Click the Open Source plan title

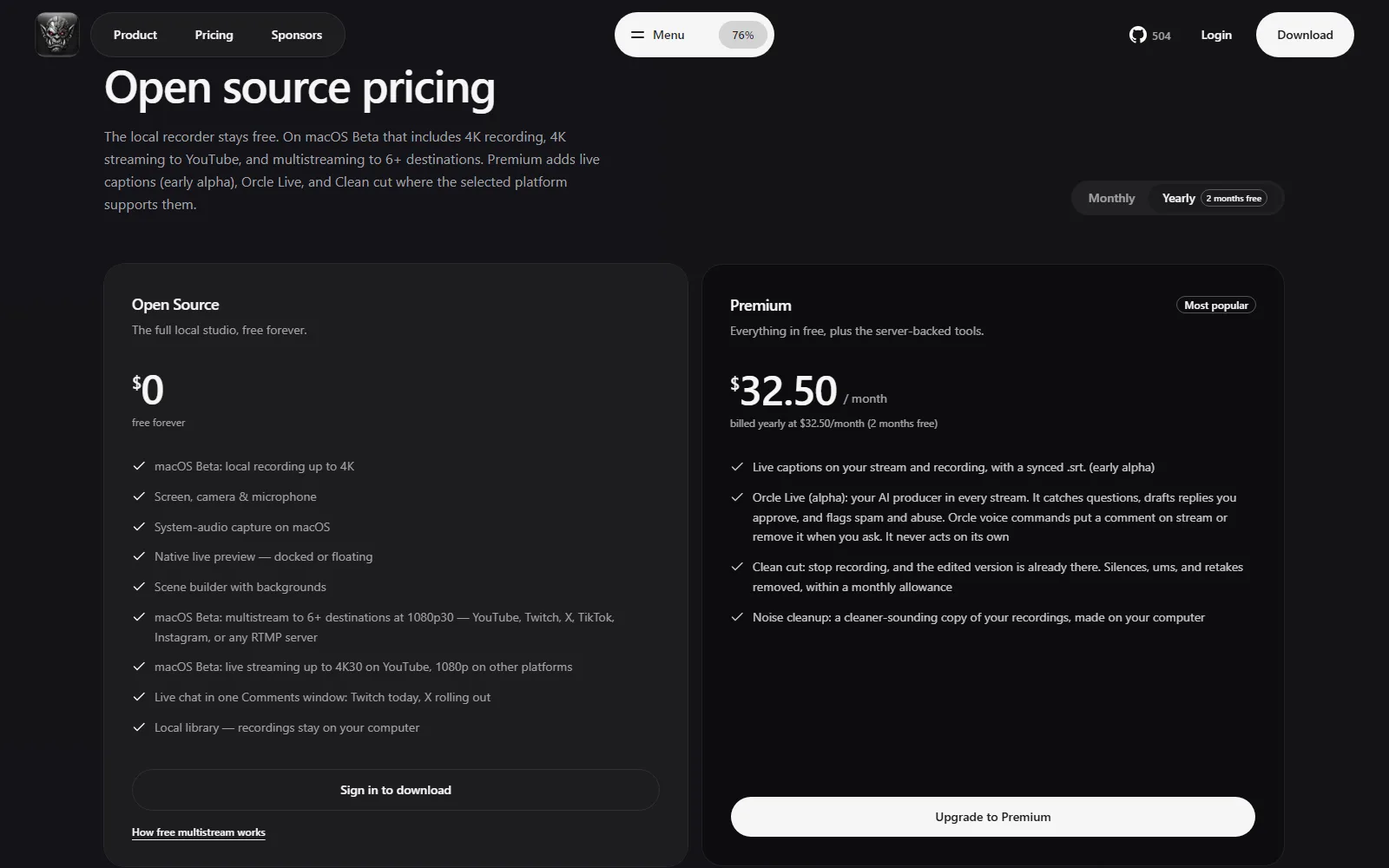(175, 305)
